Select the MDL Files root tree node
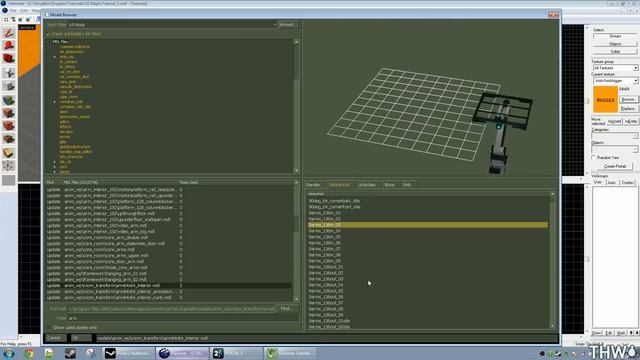This screenshot has width=640, height=360. pos(60,42)
